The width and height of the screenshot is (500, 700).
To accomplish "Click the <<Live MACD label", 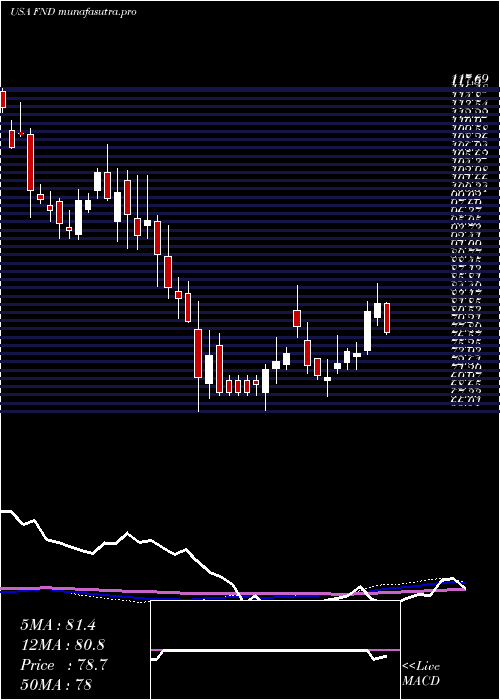I will pos(421,674).
